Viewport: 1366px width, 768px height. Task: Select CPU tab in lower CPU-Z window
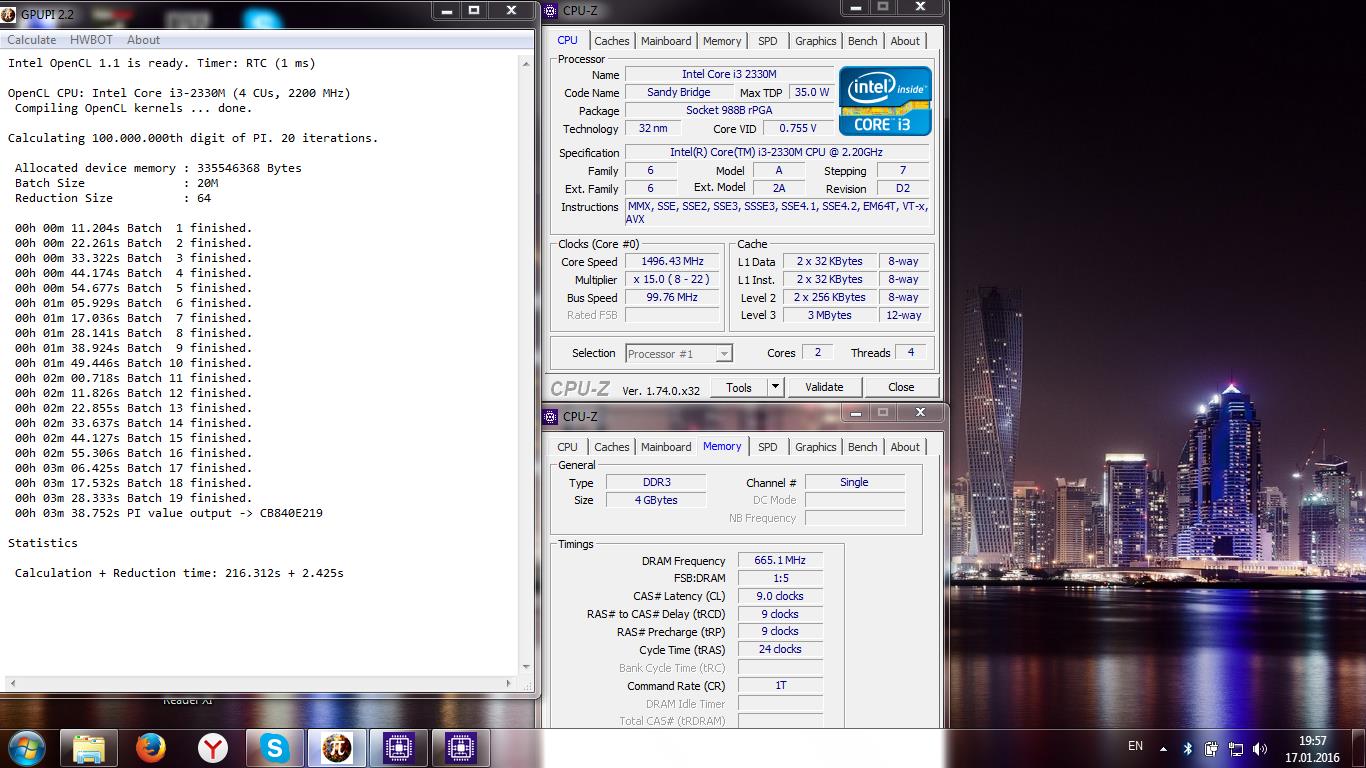pos(567,447)
